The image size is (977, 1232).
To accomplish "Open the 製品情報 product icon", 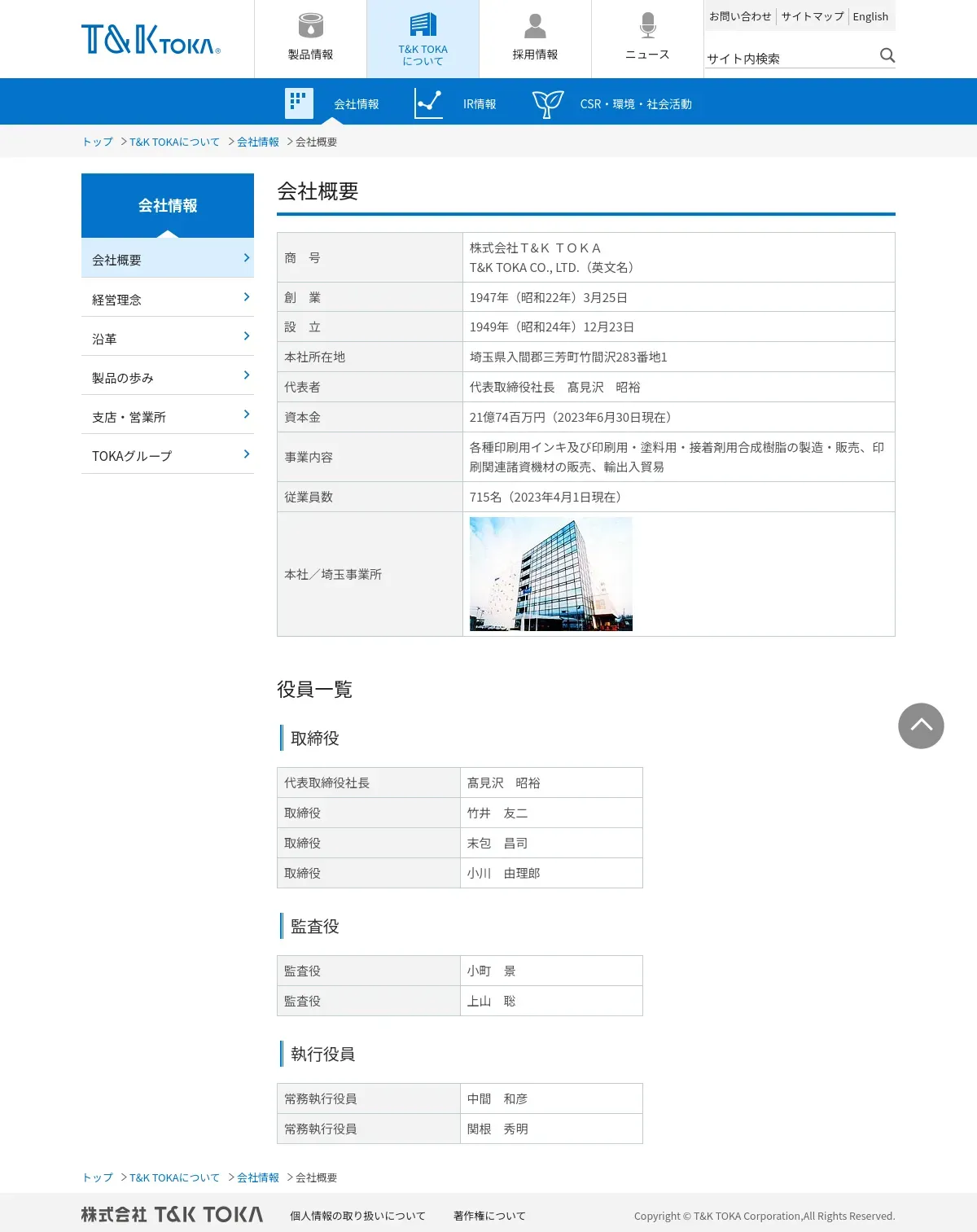I will [x=310, y=25].
